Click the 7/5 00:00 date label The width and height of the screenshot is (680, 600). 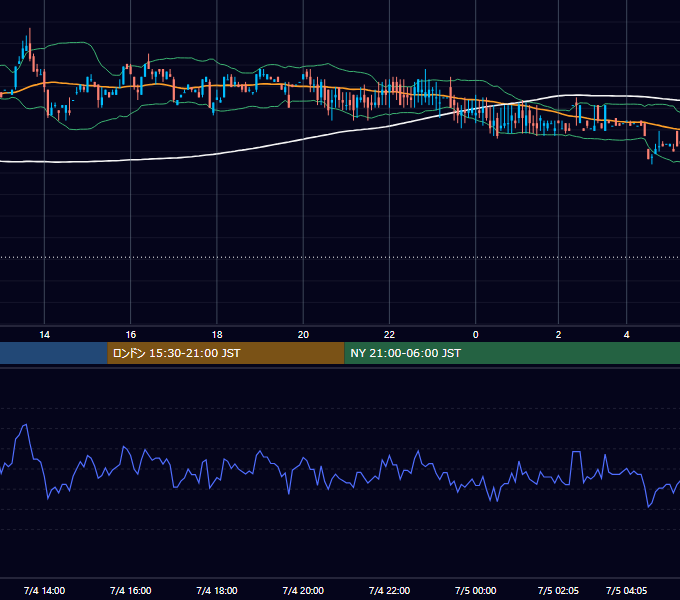point(475,590)
